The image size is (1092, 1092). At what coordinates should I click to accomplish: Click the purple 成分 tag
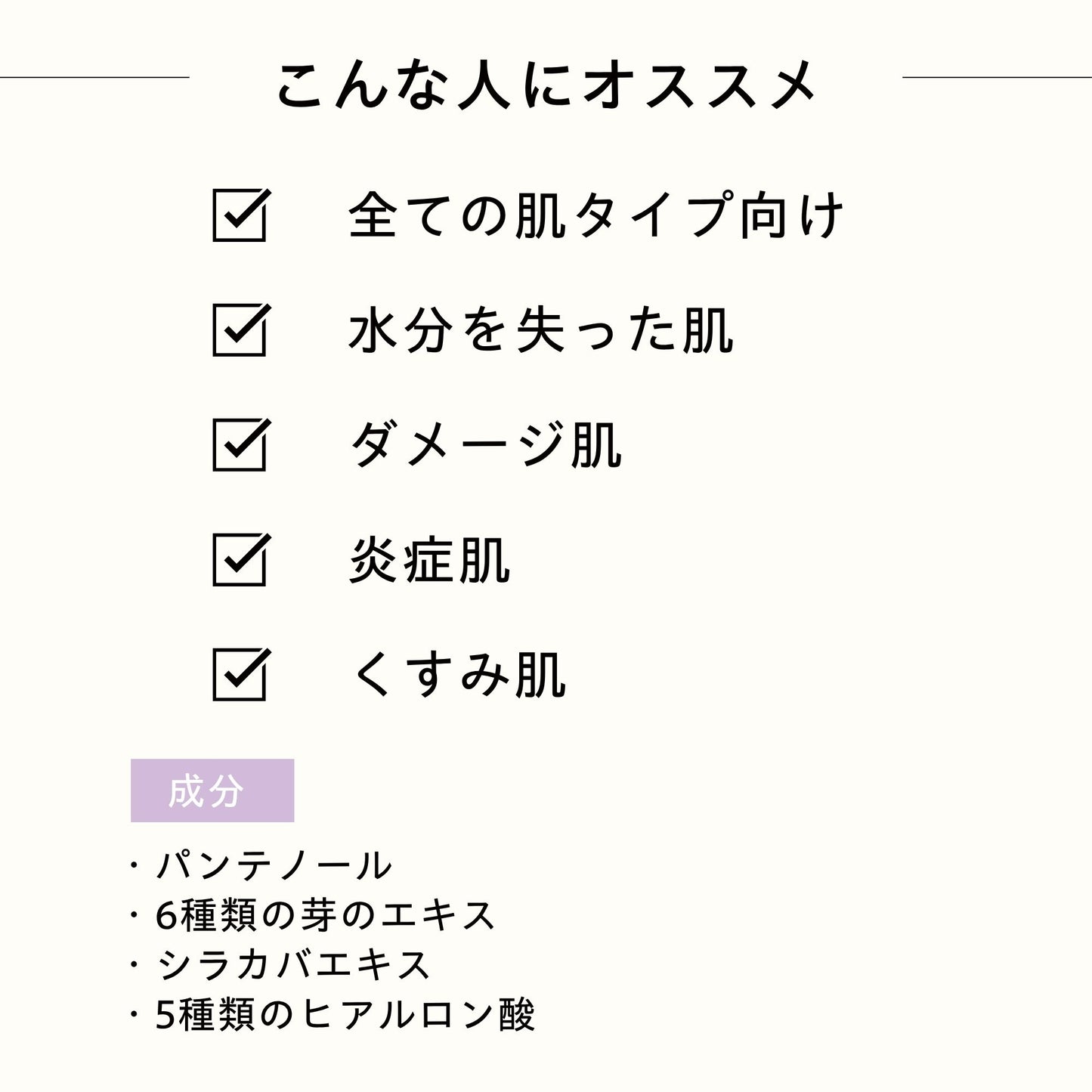coord(212,790)
